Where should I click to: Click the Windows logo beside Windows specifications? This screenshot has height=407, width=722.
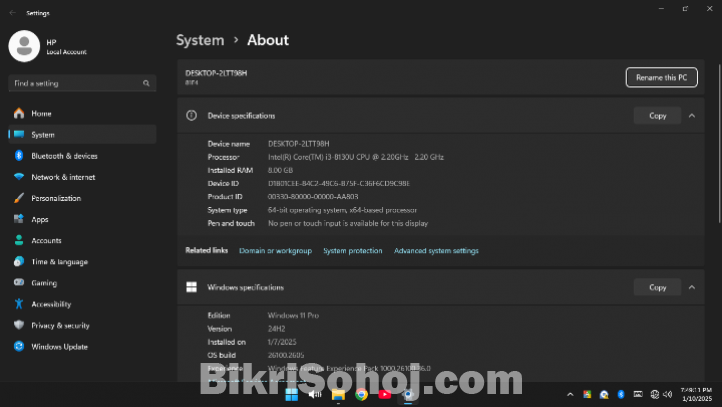pyautogui.click(x=192, y=287)
